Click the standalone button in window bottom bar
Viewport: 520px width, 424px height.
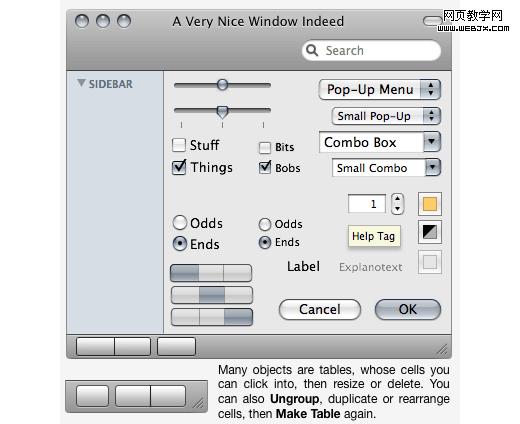click(x=176, y=346)
